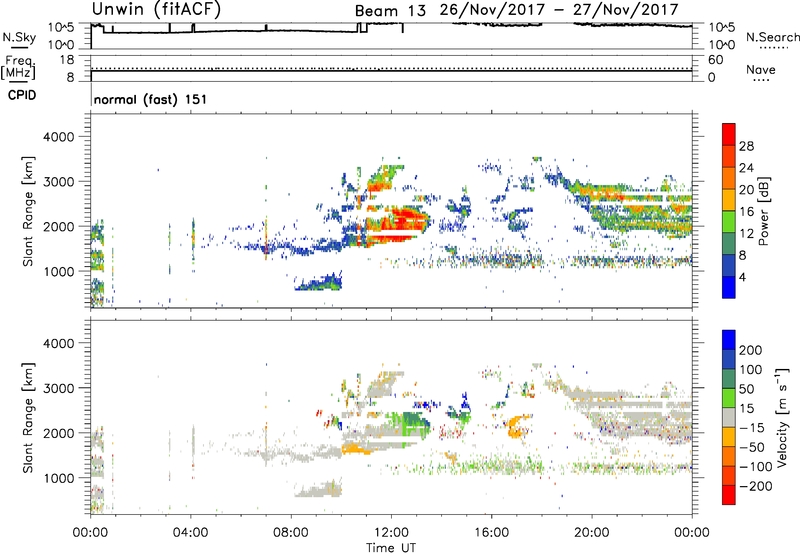Click the 'Velocity [m s-1]' colorbar label
Viewport: 800px width, 554px height.
[781, 417]
